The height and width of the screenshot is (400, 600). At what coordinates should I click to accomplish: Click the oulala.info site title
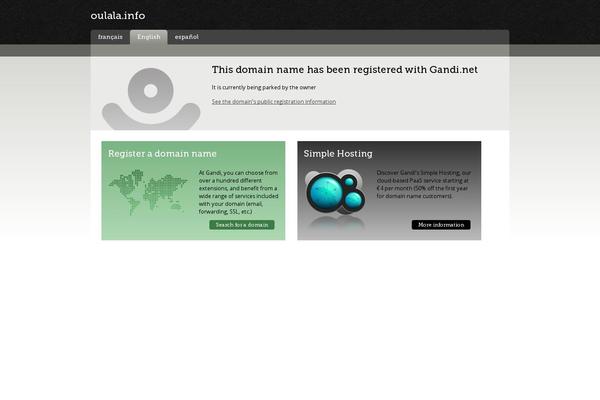(x=118, y=16)
